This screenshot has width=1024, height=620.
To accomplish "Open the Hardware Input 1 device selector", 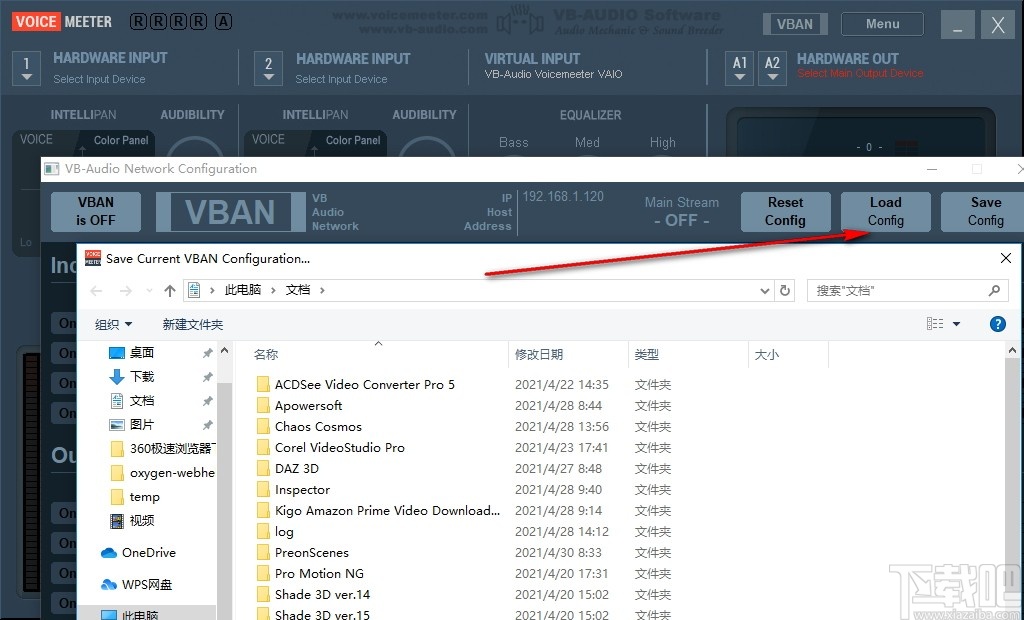I will 26,69.
